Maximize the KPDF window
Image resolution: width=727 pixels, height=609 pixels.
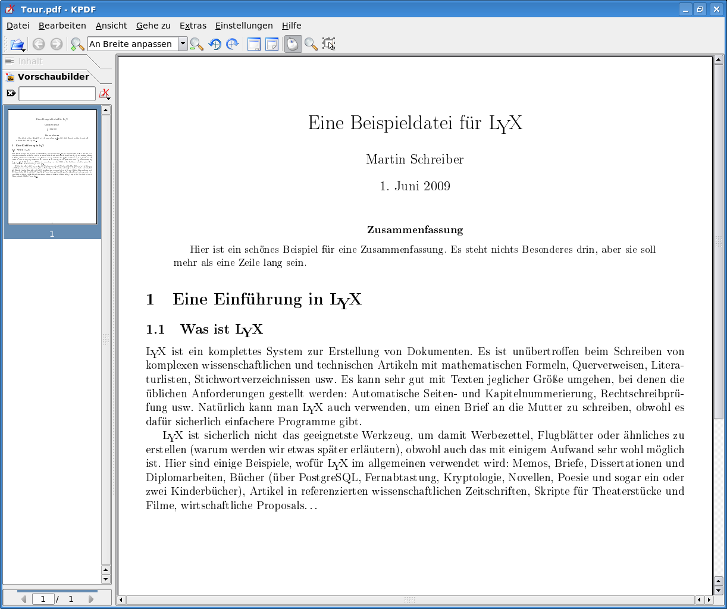coord(700,9)
